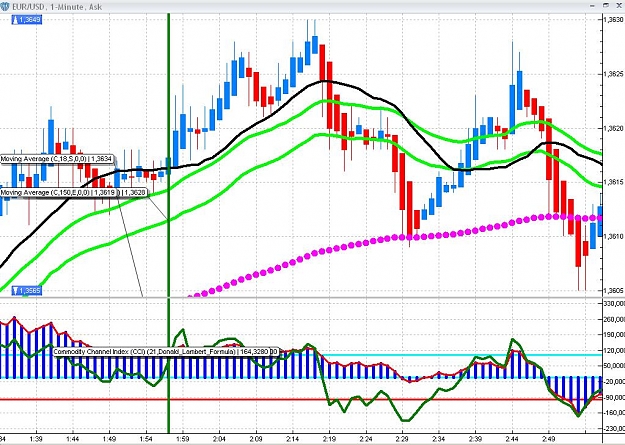Click the 1:39 time axis label
The height and width of the screenshot is (445, 625).
click(x=36, y=439)
